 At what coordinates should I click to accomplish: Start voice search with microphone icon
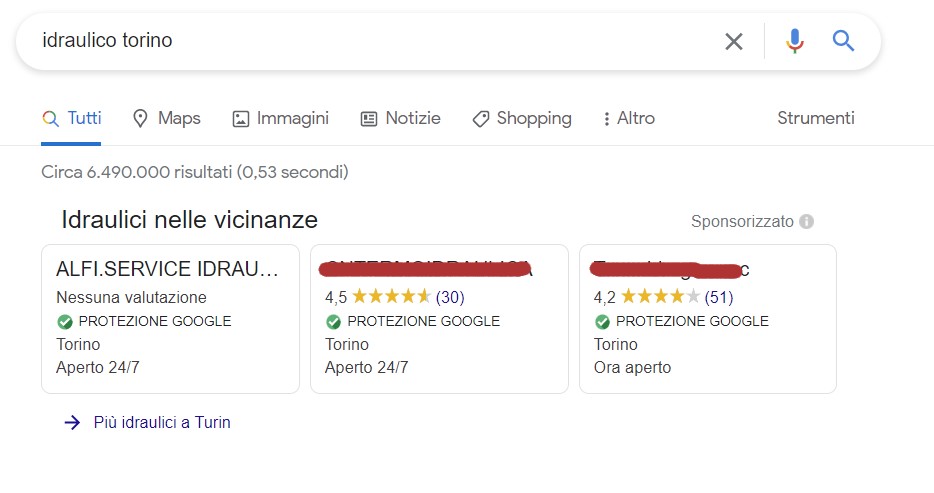click(x=795, y=41)
